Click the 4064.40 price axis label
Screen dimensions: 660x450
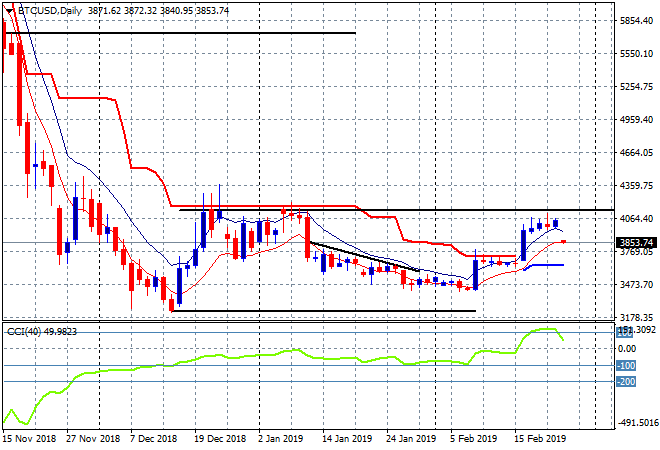636,218
